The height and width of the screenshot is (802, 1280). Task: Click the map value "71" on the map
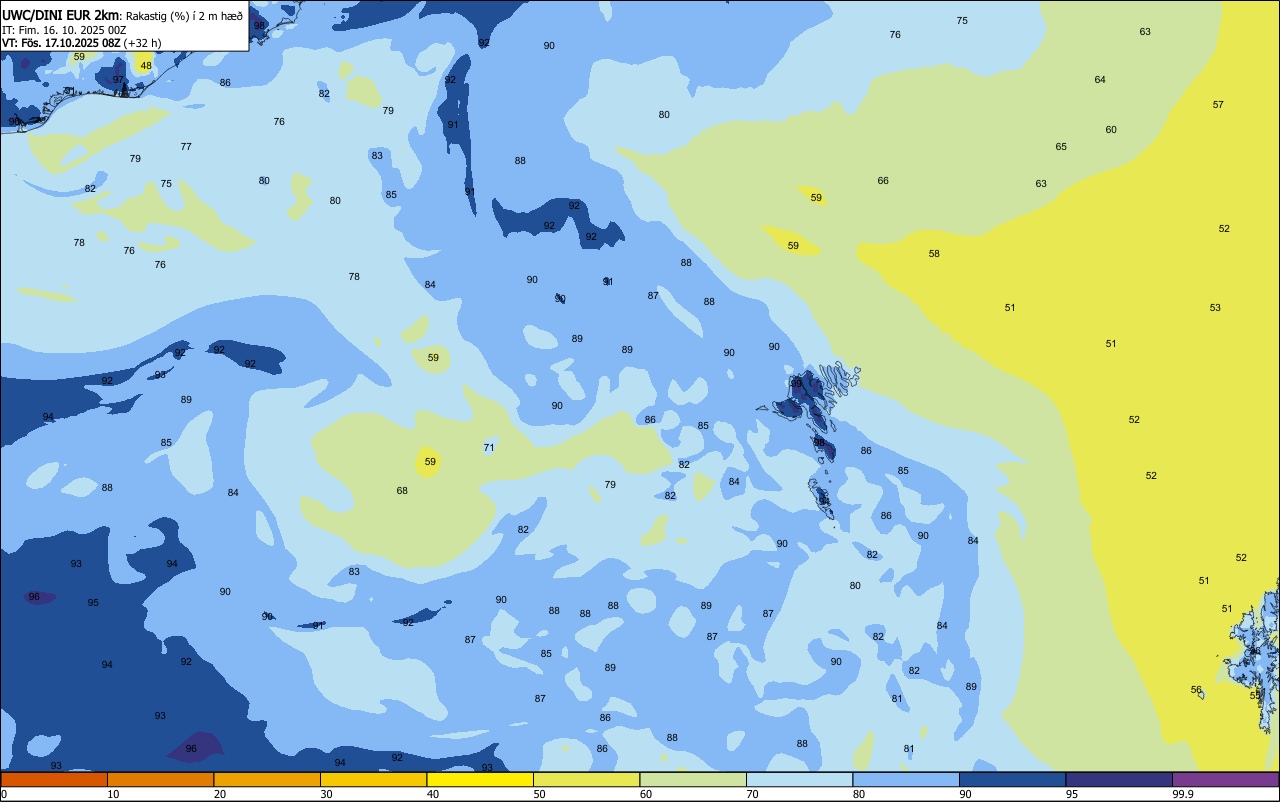489,448
